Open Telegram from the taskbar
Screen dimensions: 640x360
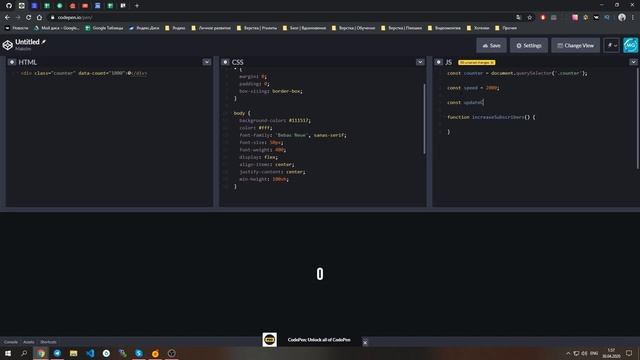57,353
